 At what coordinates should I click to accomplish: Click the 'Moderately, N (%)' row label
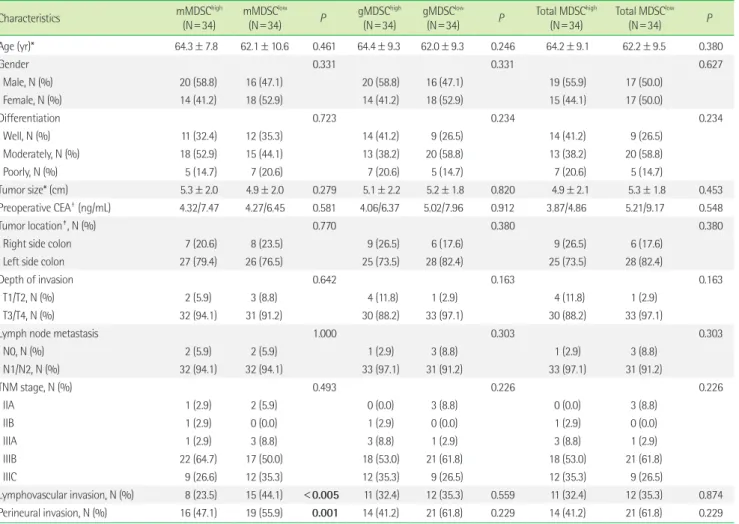(x=41, y=154)
